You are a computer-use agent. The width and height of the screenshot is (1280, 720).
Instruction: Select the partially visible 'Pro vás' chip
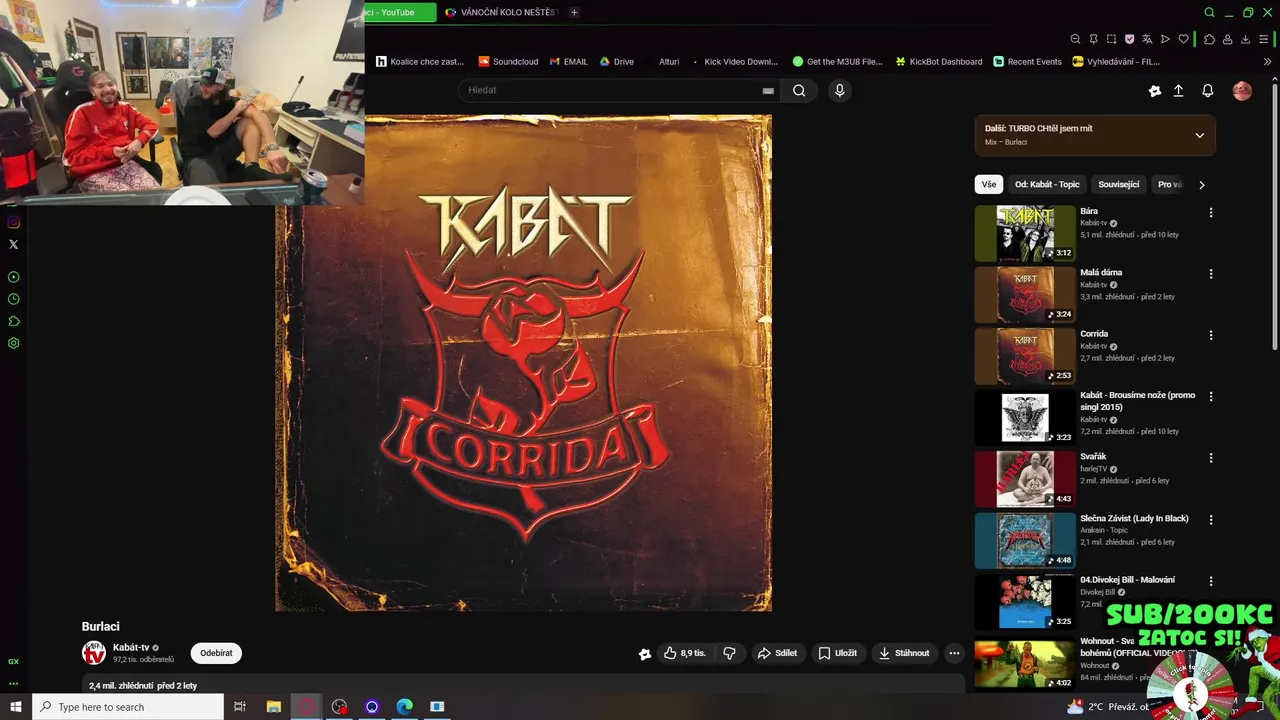(x=1168, y=185)
